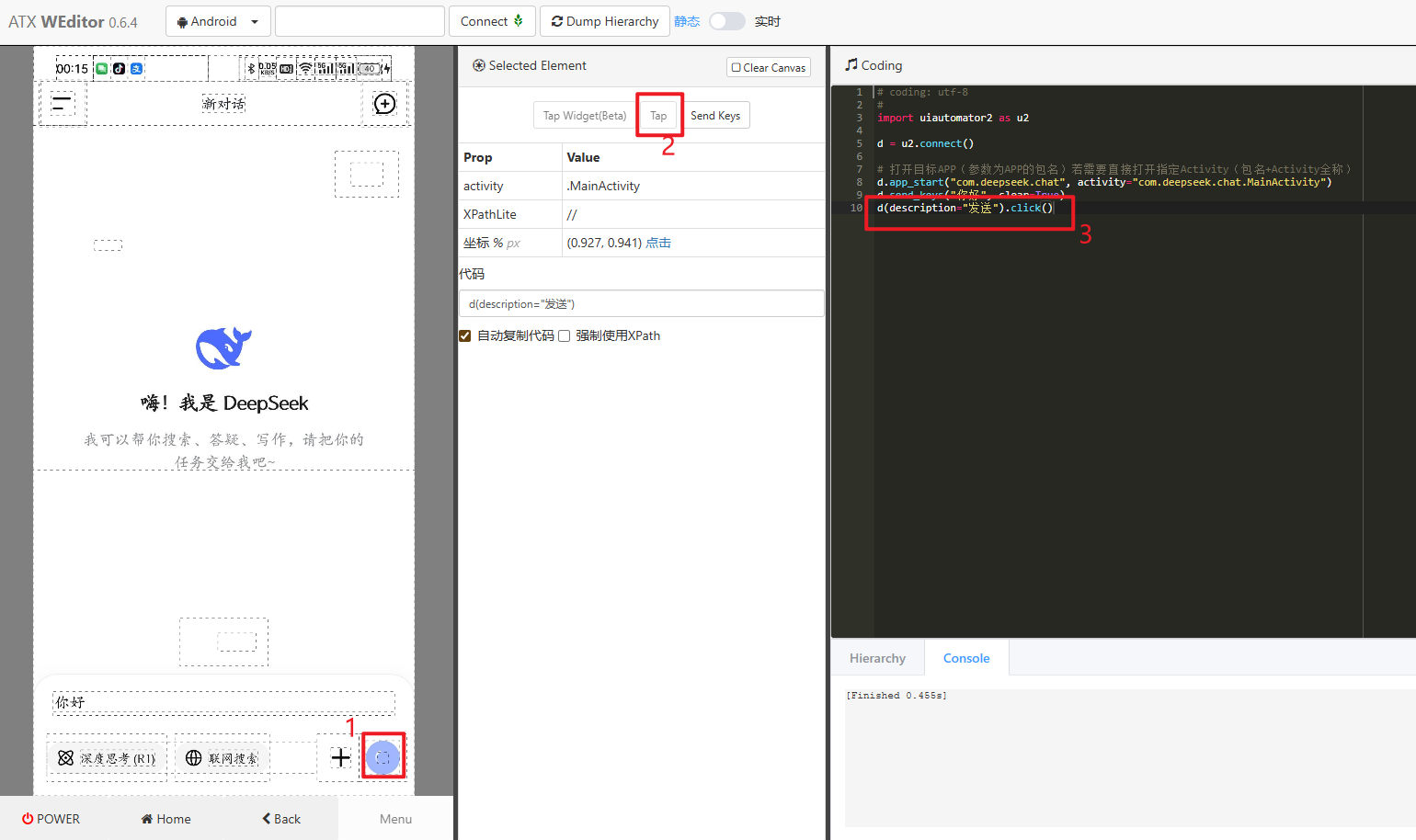Click the [Finished 0.455s] console output
The width and height of the screenshot is (1416, 840).
896,696
